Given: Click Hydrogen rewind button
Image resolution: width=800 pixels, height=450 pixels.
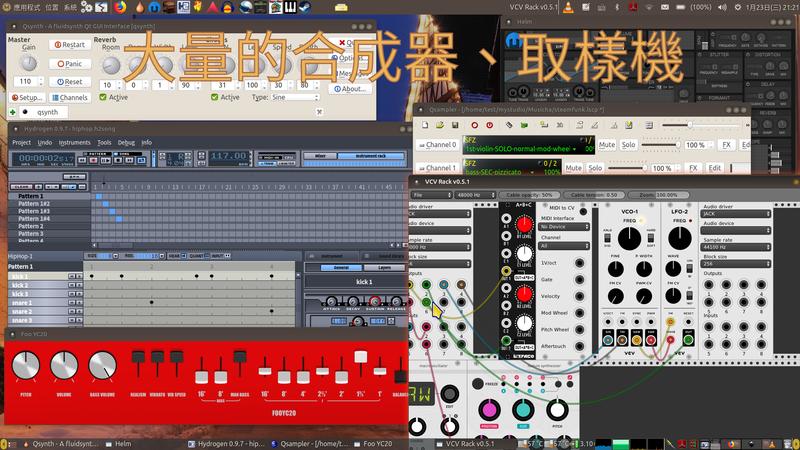Looking at the screenshot, I should tap(82, 160).
